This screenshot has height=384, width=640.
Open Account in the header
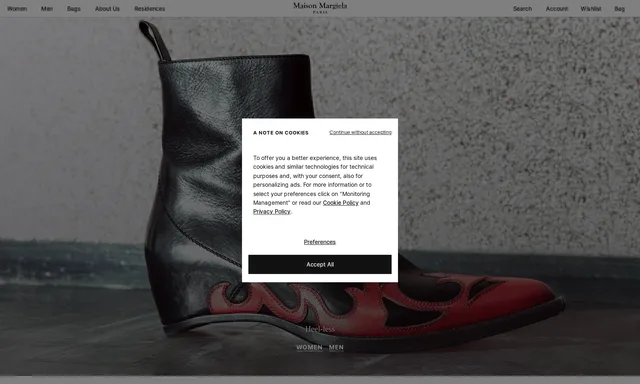(557, 9)
